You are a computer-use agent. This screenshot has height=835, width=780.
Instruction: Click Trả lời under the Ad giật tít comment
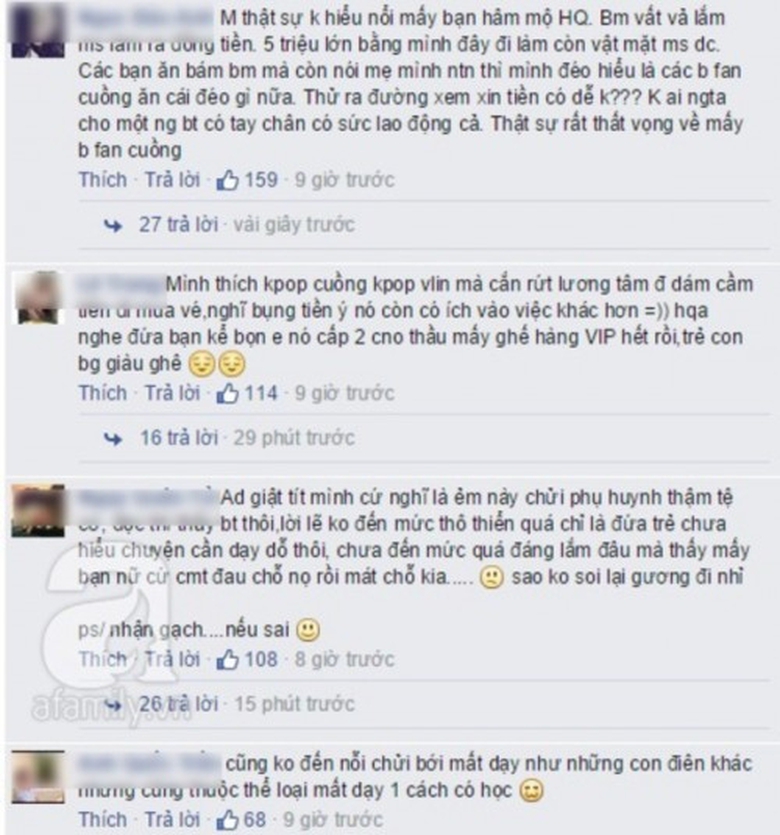173,659
